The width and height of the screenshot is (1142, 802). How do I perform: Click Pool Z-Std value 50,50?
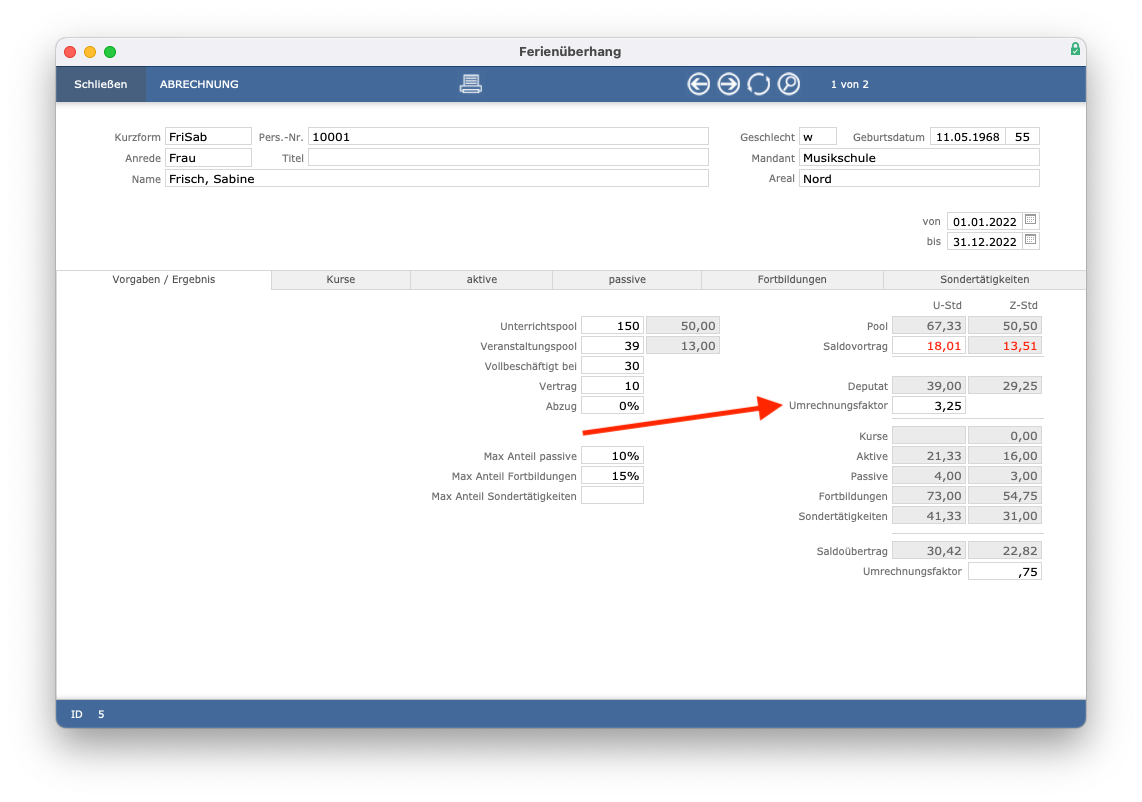(1005, 326)
